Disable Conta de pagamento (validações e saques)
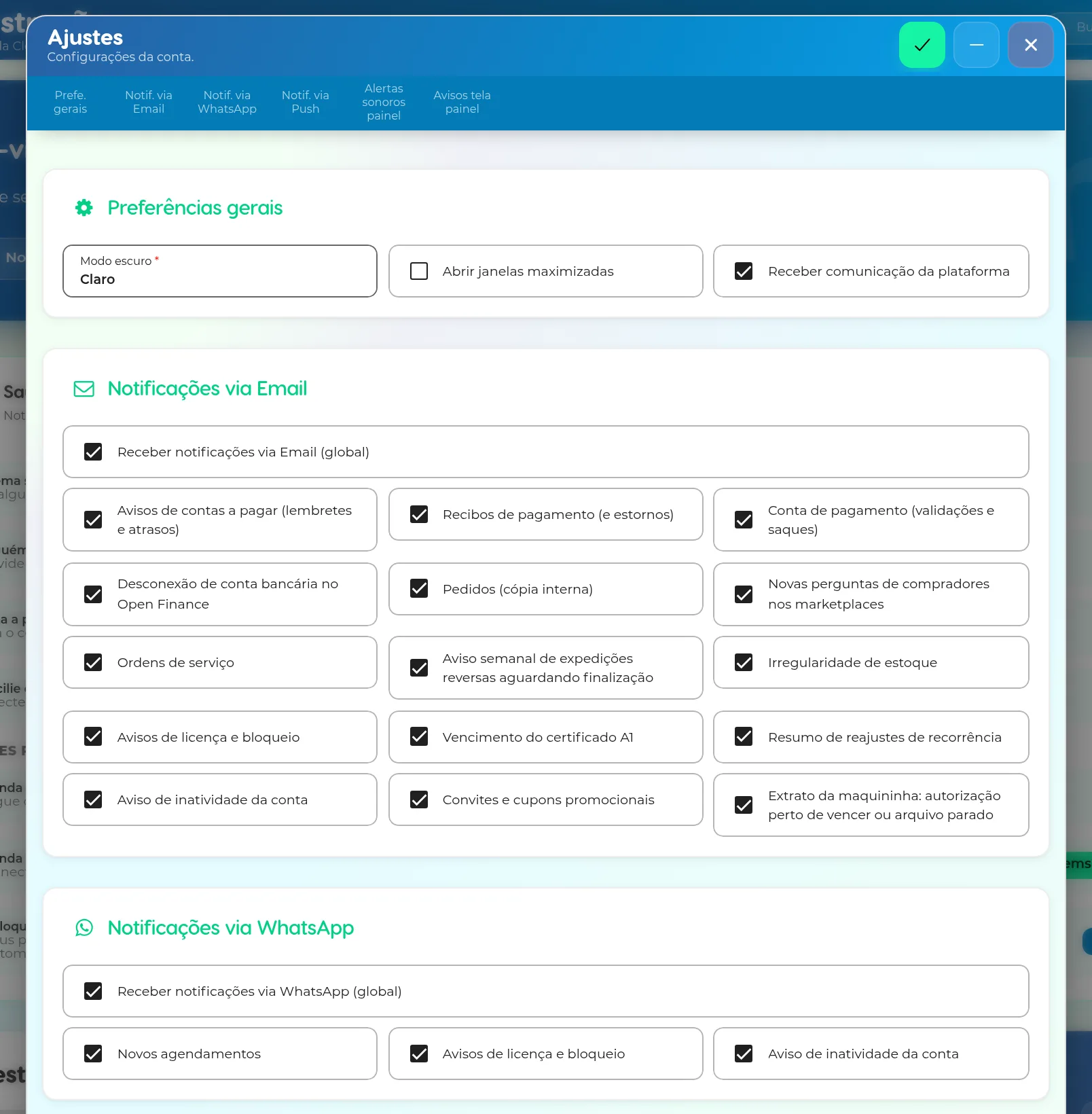The height and width of the screenshot is (1114, 1092). 744,520
